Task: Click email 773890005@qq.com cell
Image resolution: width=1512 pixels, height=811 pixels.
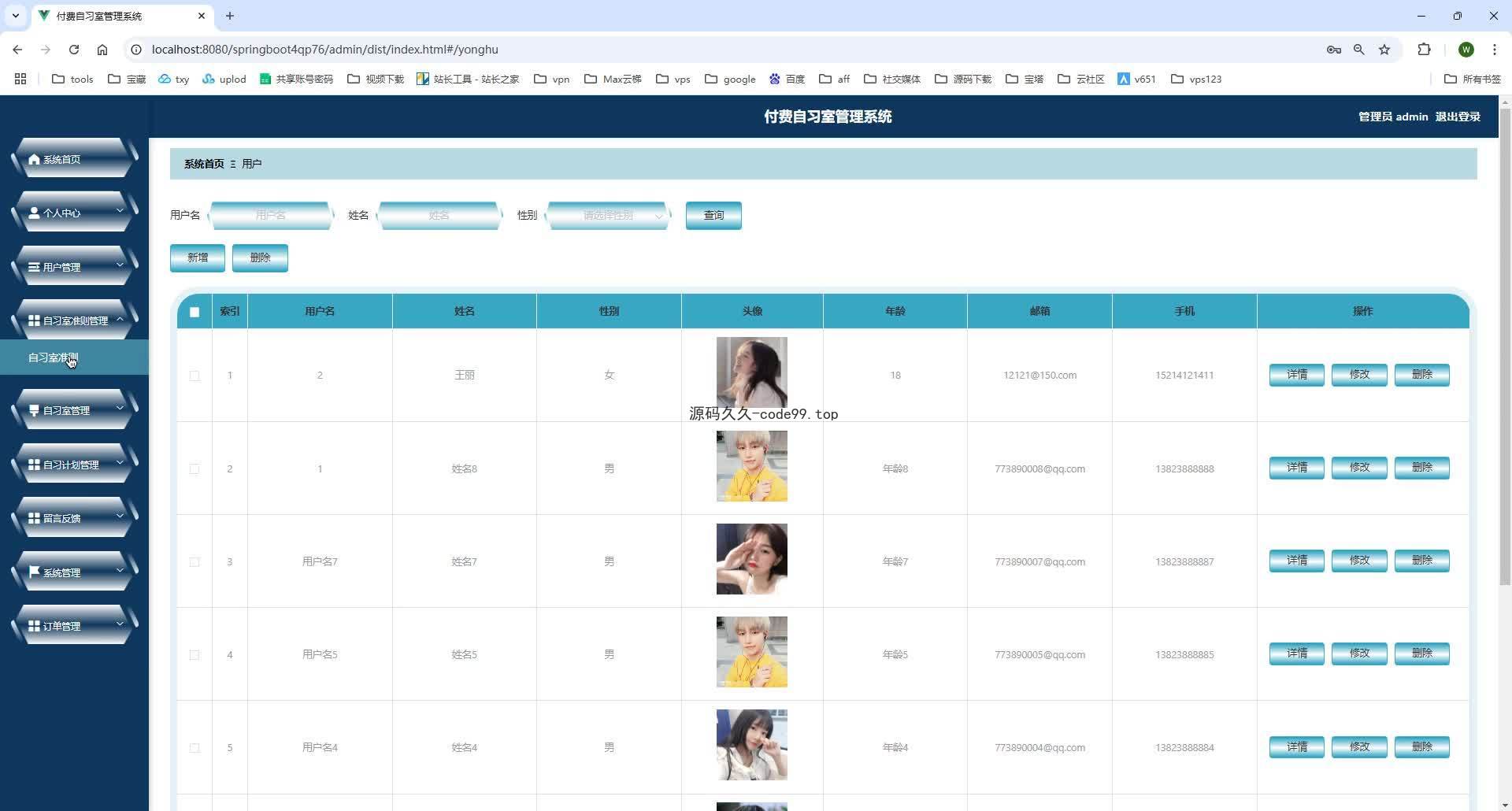Action: (x=1039, y=654)
